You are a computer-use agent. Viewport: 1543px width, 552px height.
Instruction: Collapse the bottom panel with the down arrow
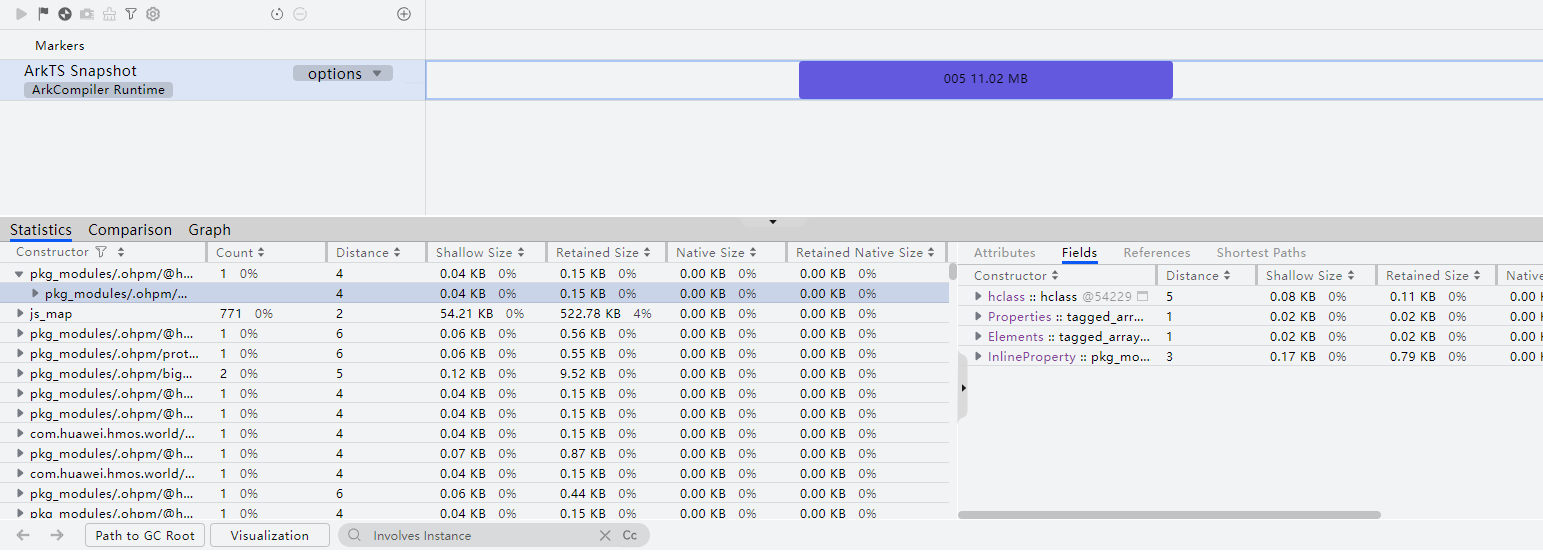click(x=772, y=222)
